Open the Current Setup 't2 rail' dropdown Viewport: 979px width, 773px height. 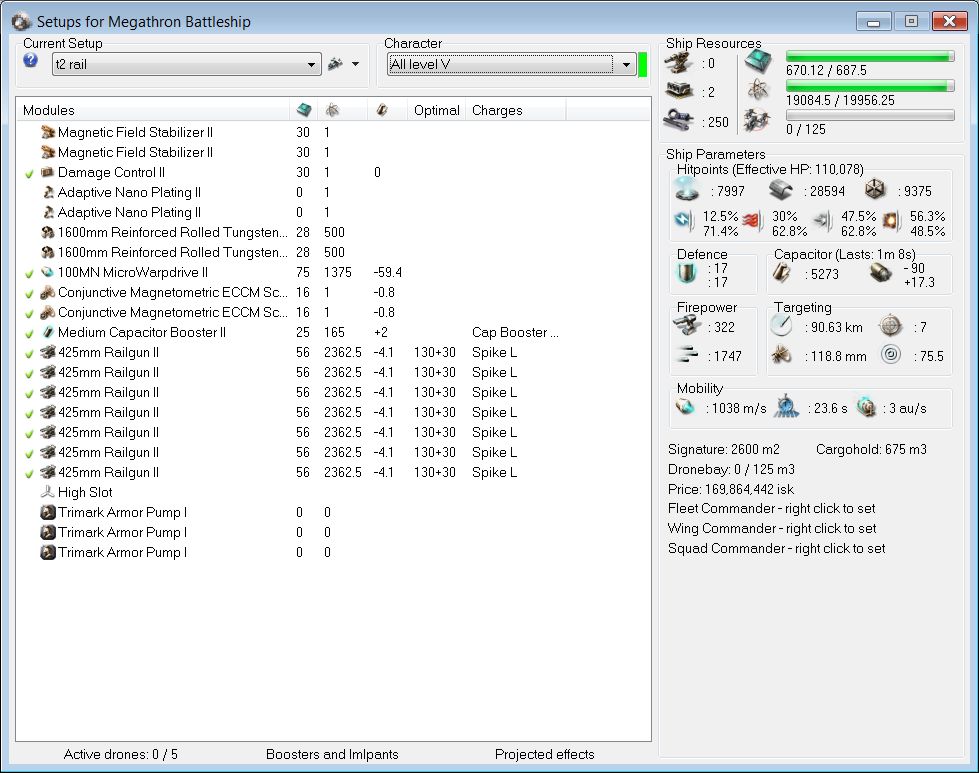187,64
